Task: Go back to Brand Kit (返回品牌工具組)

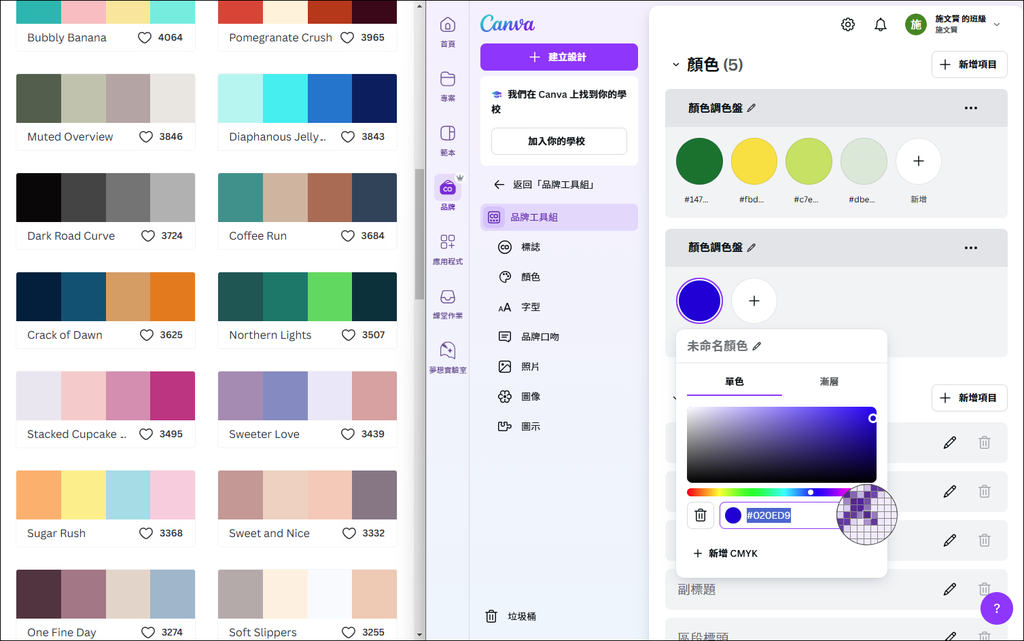Action: (x=544, y=185)
